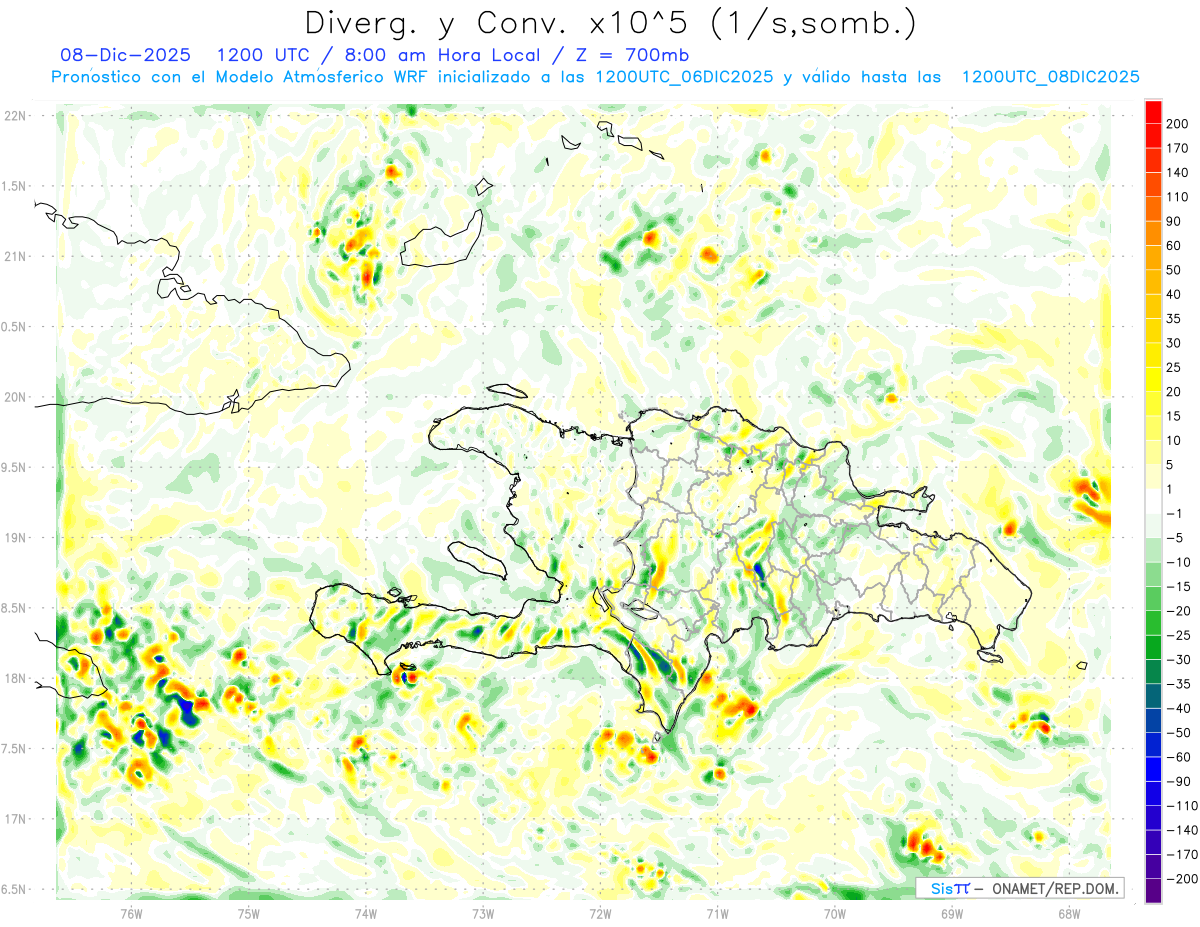Click the '18N' latitude label
This screenshot has width=1200, height=927.
tap(14, 678)
